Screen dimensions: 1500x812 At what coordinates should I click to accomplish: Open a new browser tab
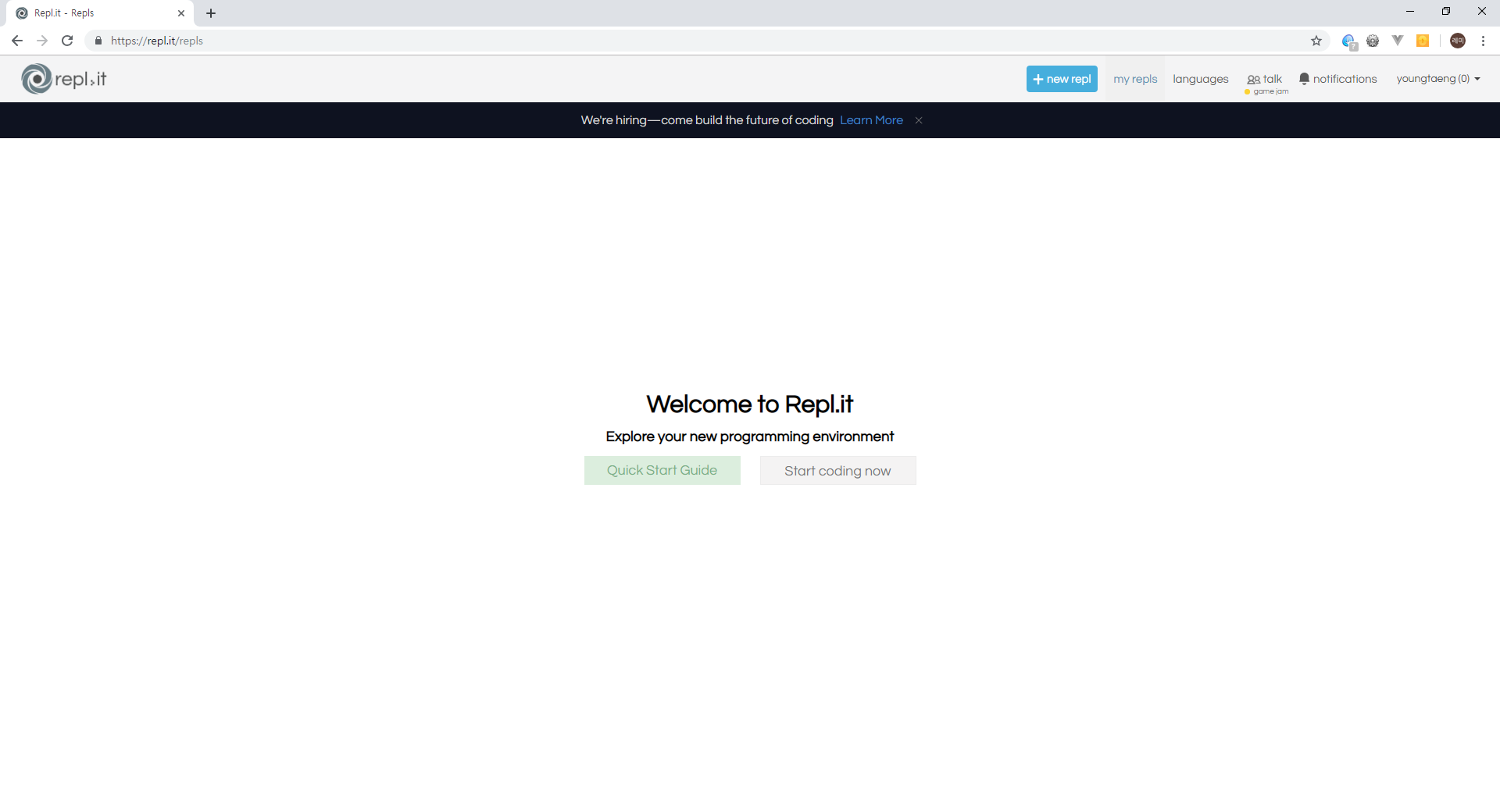pos(211,13)
